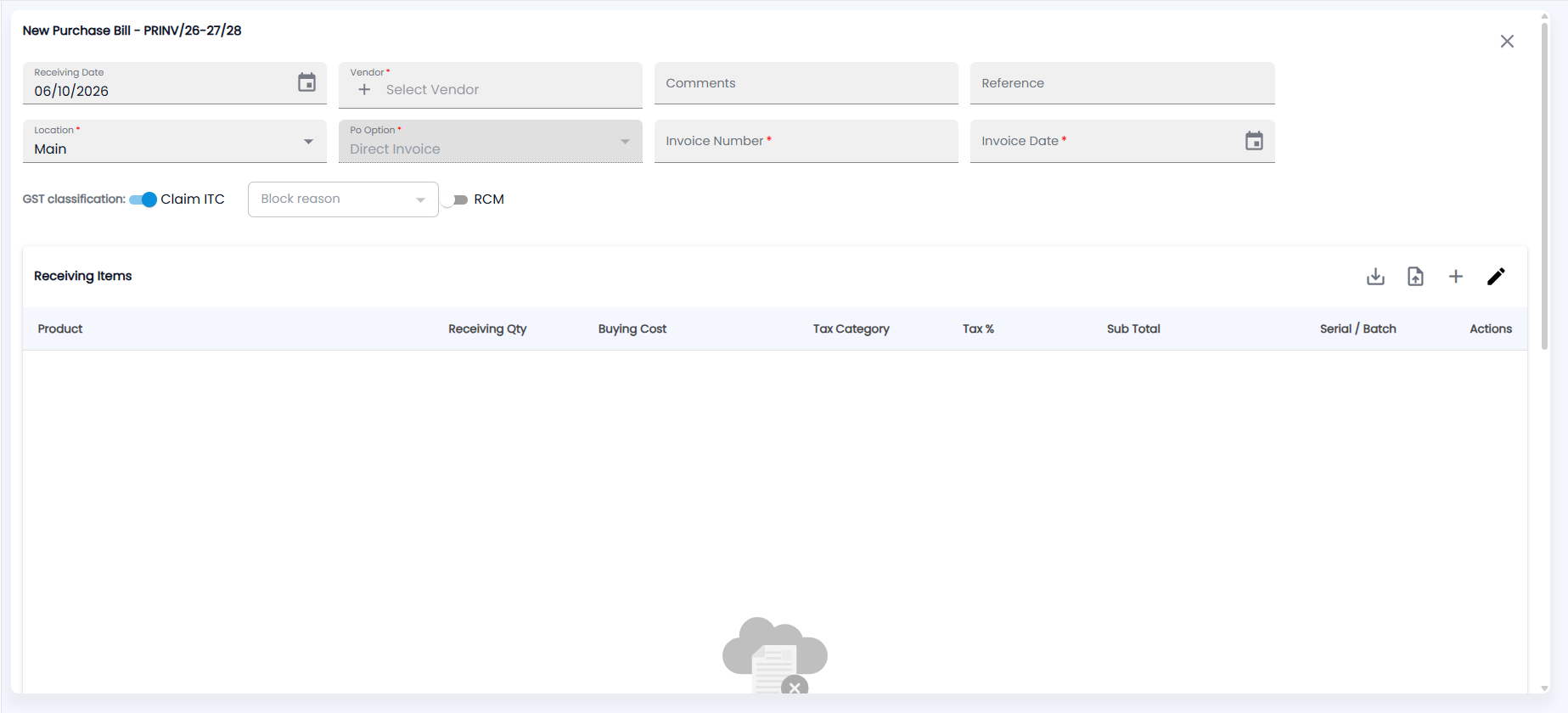
Task: Click the Select Vendor field
Action: tap(491, 85)
